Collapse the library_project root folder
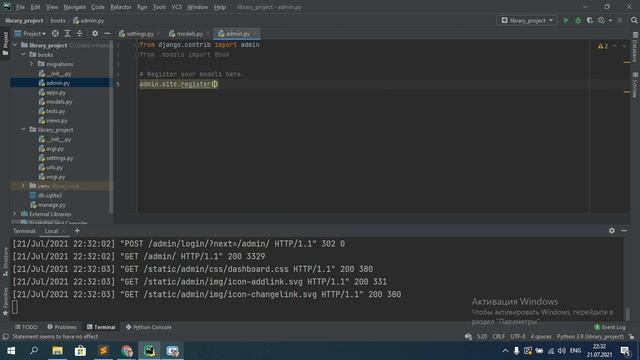 tap(16, 45)
